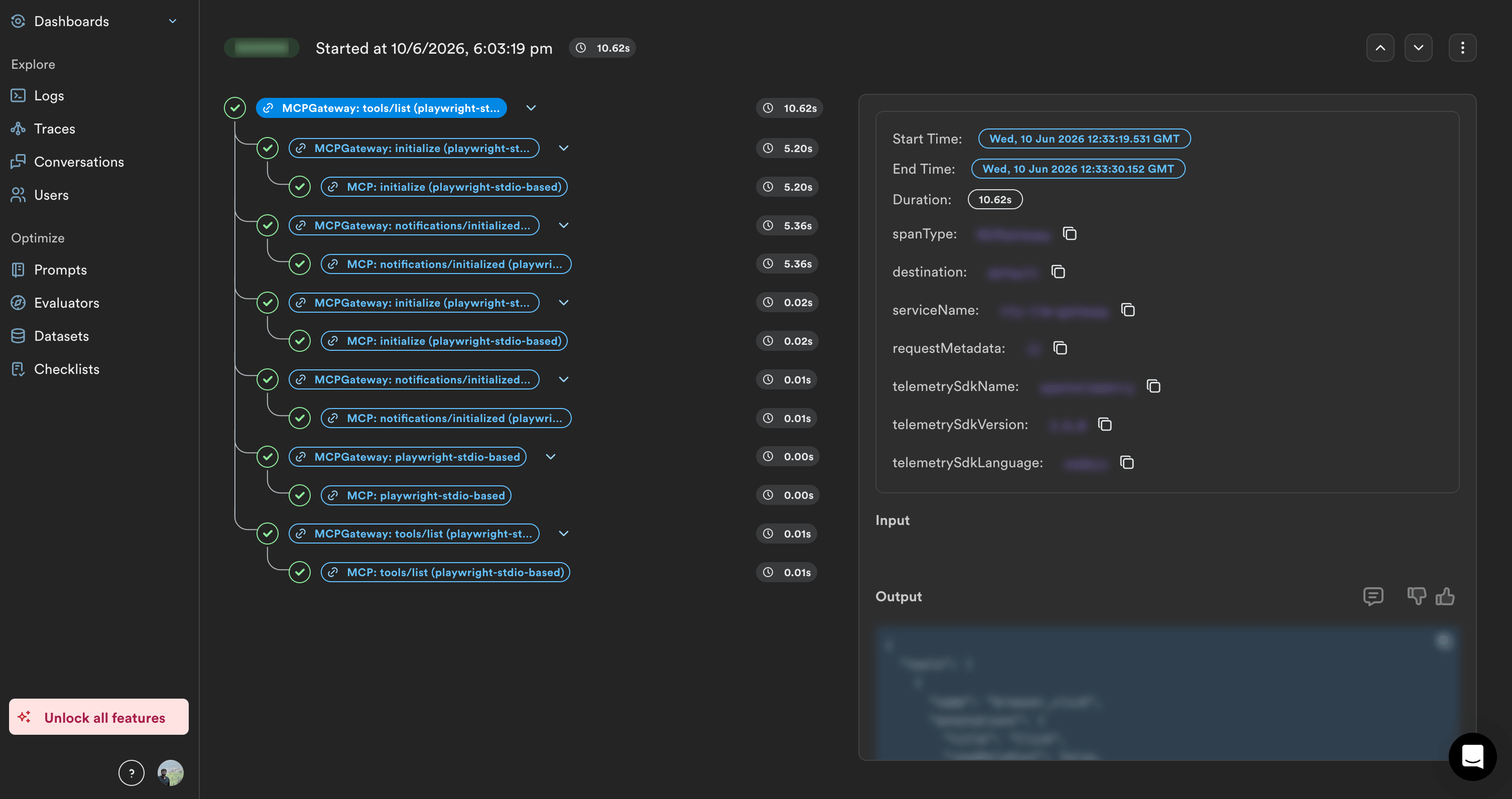Screen dimensions: 1512x799
Task: Collapse MCPGateway: initialize 5.20s span chevron
Action: point(564,149)
